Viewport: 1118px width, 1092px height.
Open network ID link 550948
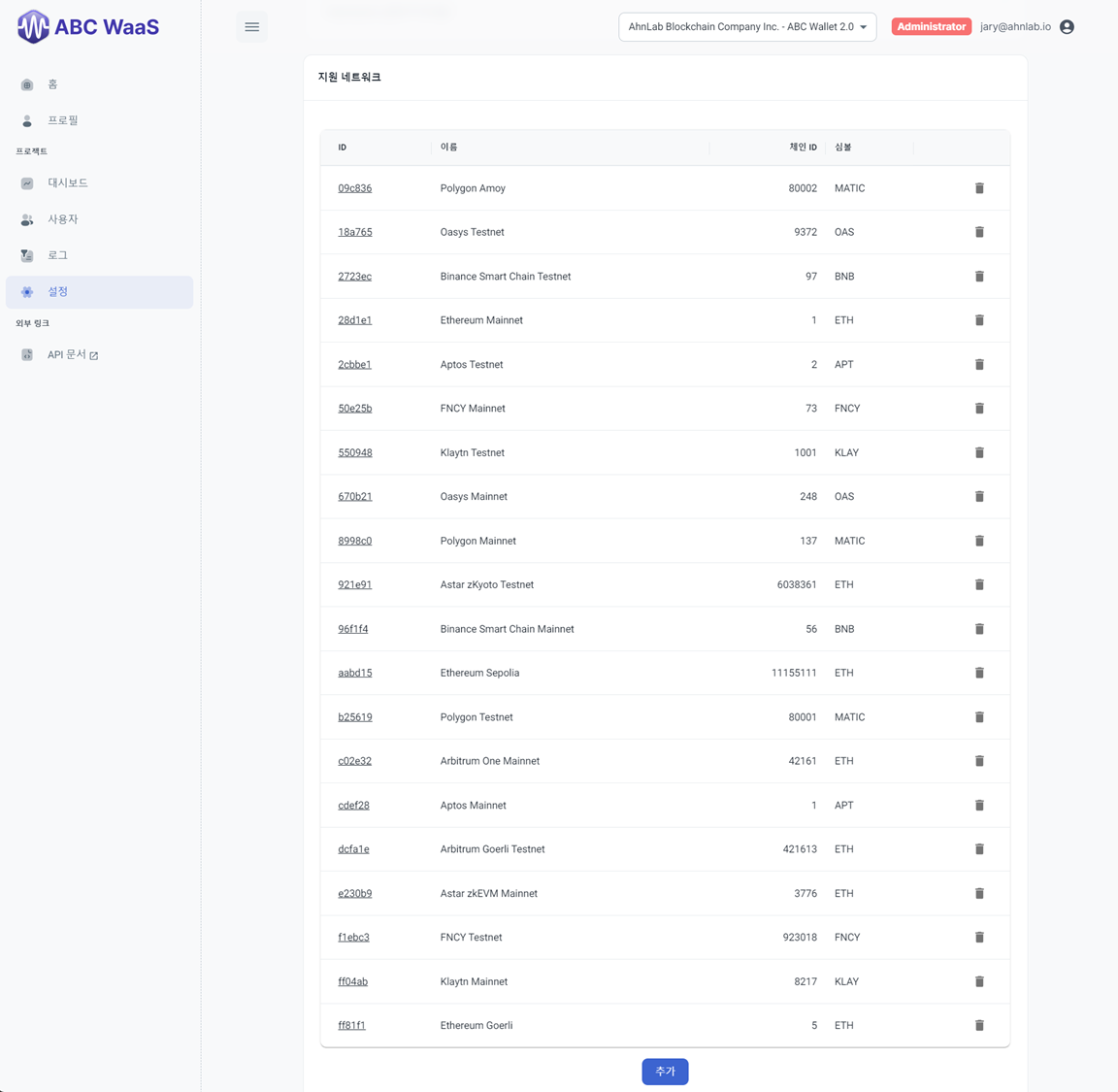pos(354,452)
